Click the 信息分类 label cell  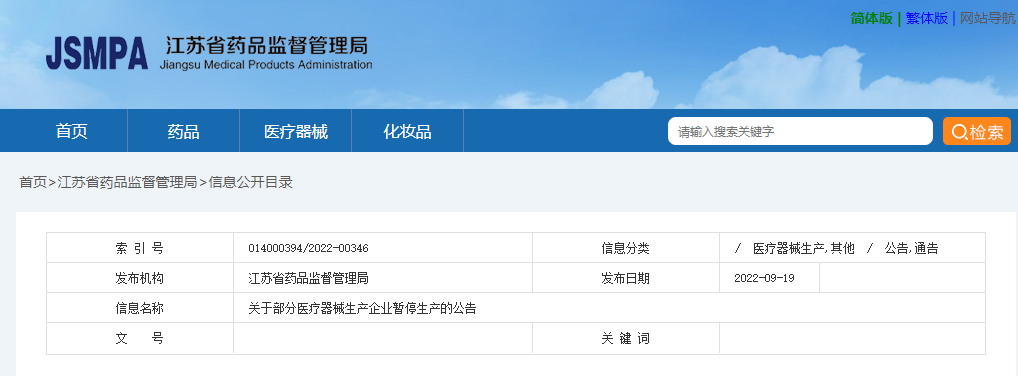tap(626, 248)
